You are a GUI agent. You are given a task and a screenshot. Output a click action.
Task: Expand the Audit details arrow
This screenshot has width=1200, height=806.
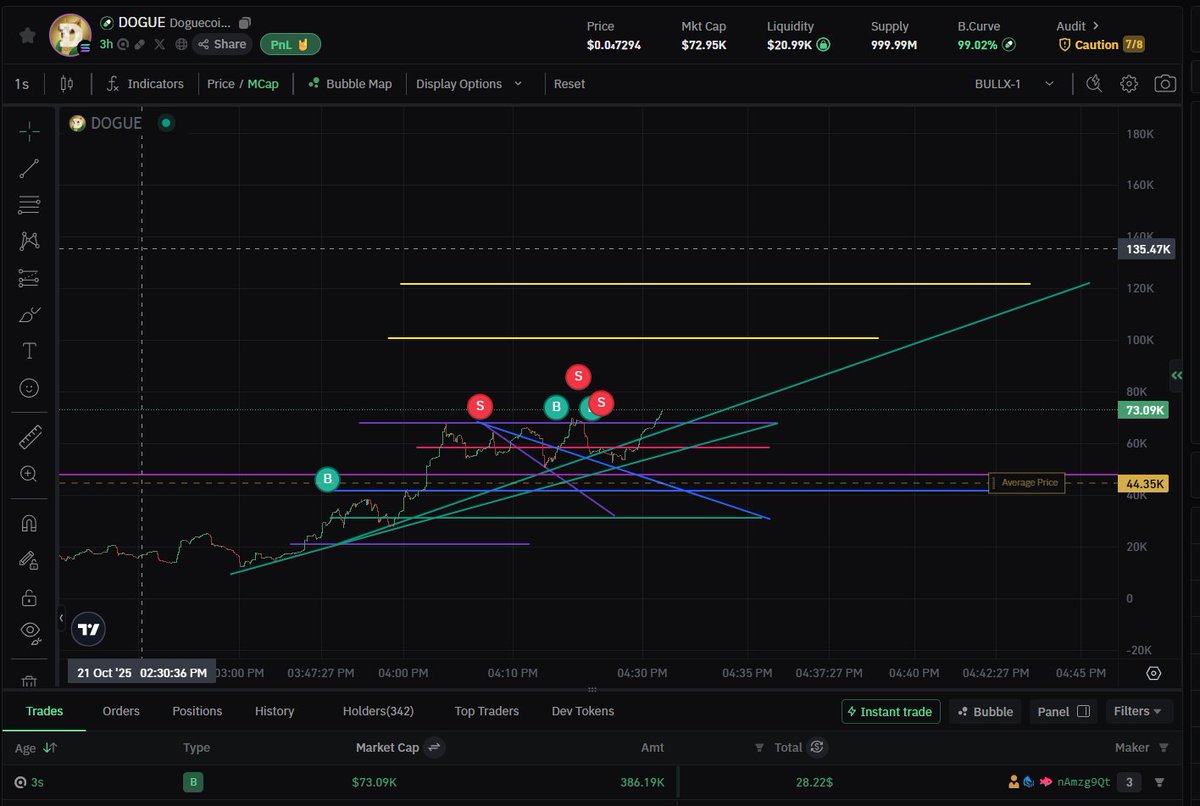pos(1096,26)
